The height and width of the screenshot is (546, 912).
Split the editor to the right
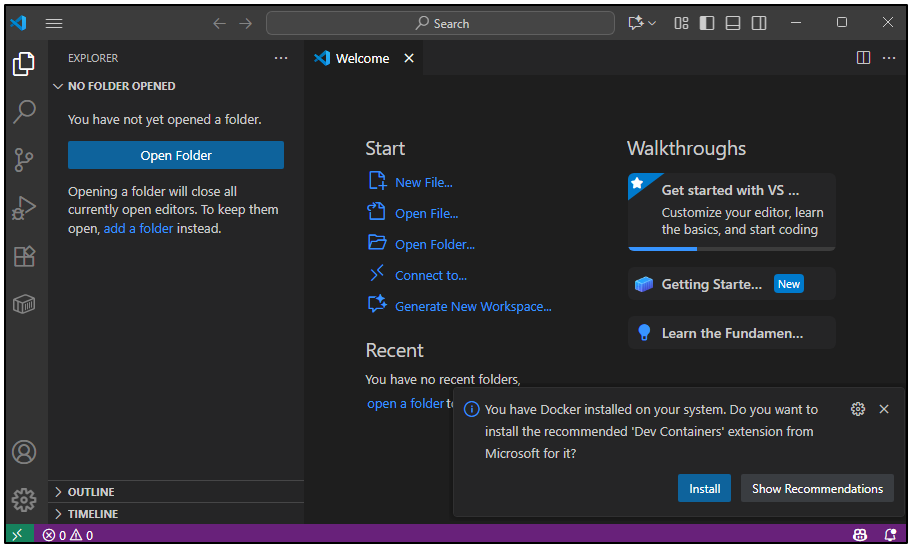863,58
